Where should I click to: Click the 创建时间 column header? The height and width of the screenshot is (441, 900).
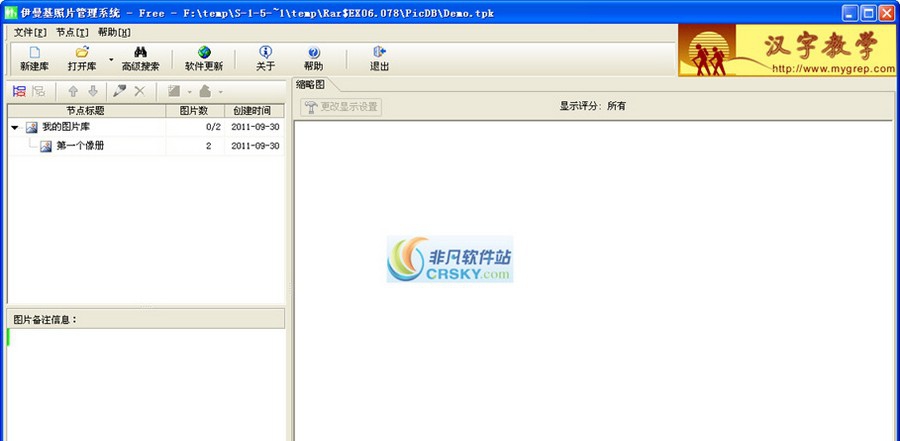[x=254, y=111]
